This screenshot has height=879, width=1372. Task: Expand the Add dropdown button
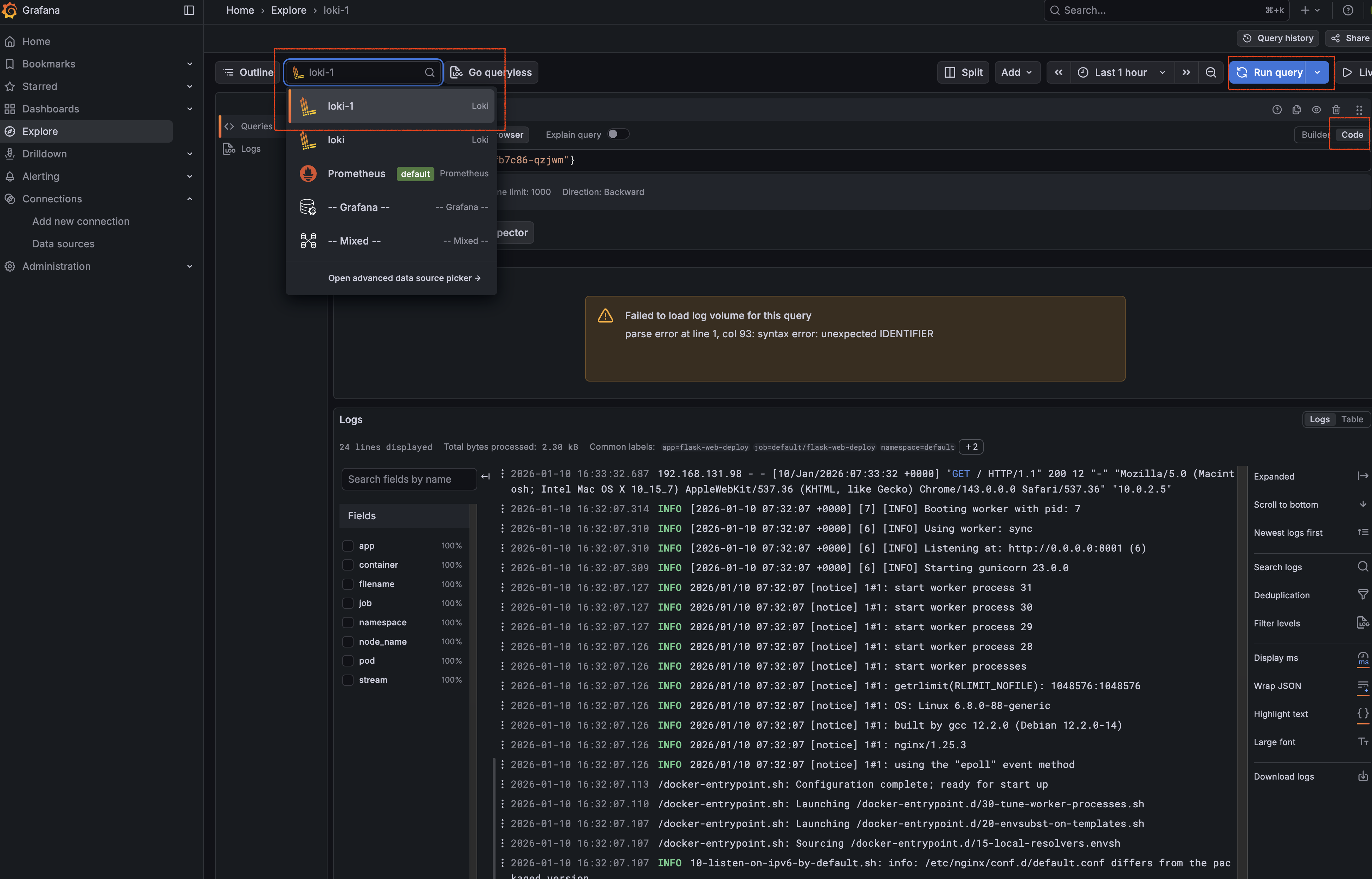click(1017, 72)
